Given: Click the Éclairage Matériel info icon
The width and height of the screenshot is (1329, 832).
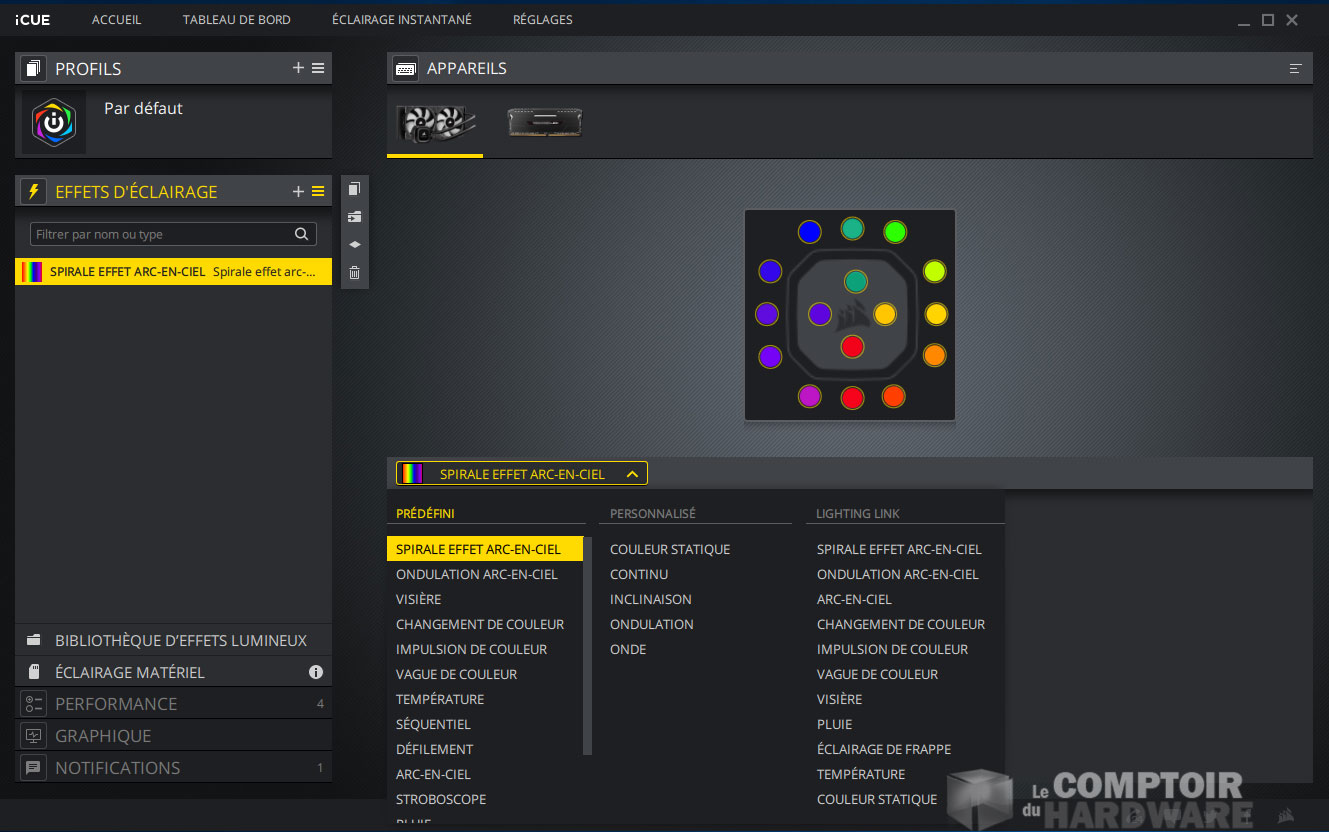Looking at the screenshot, I should 316,672.
